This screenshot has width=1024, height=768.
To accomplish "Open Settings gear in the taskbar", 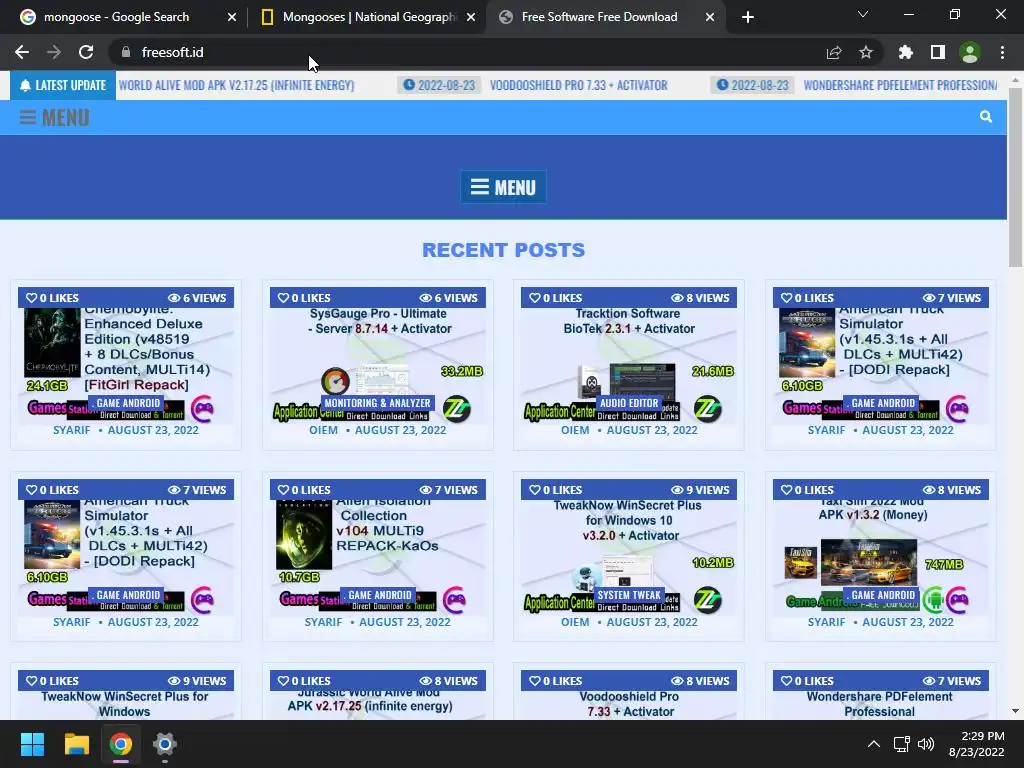I will pos(165,744).
